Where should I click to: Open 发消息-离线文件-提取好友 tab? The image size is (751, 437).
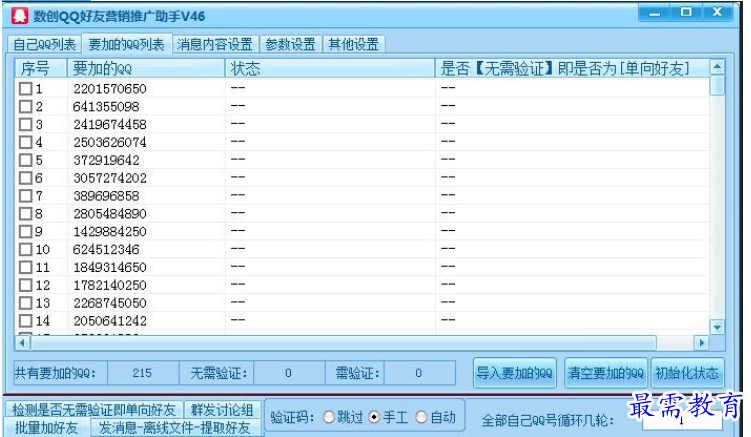tap(175, 427)
